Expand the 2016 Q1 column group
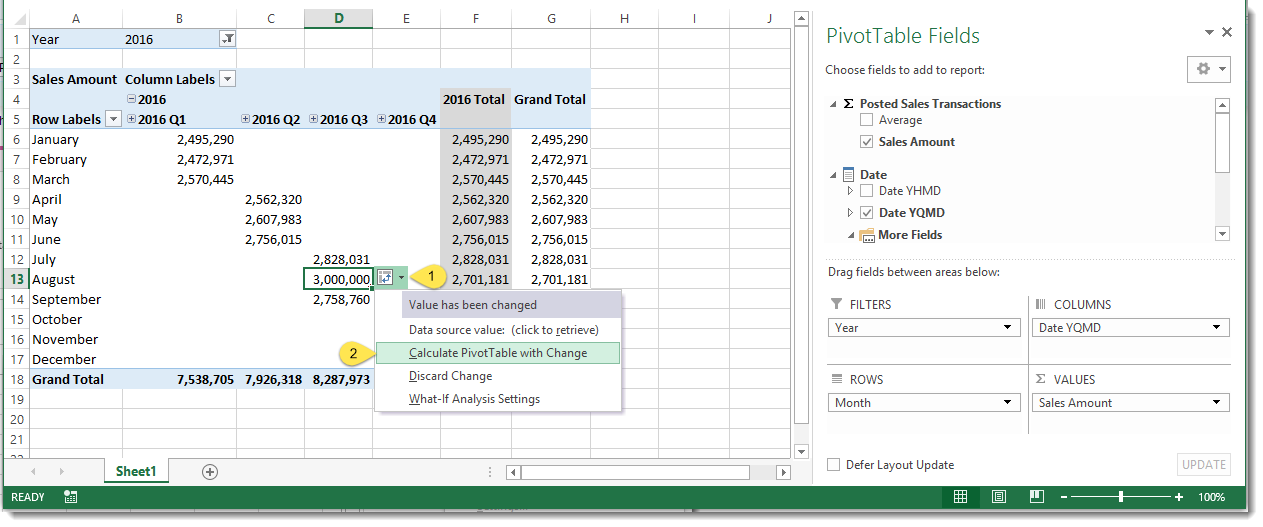 pos(131,119)
